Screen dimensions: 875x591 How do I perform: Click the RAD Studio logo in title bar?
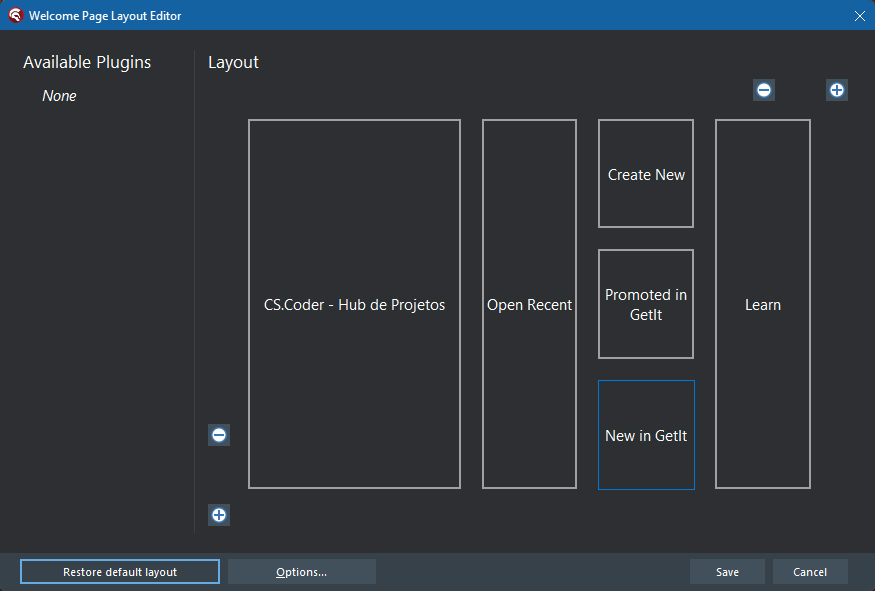pos(15,15)
